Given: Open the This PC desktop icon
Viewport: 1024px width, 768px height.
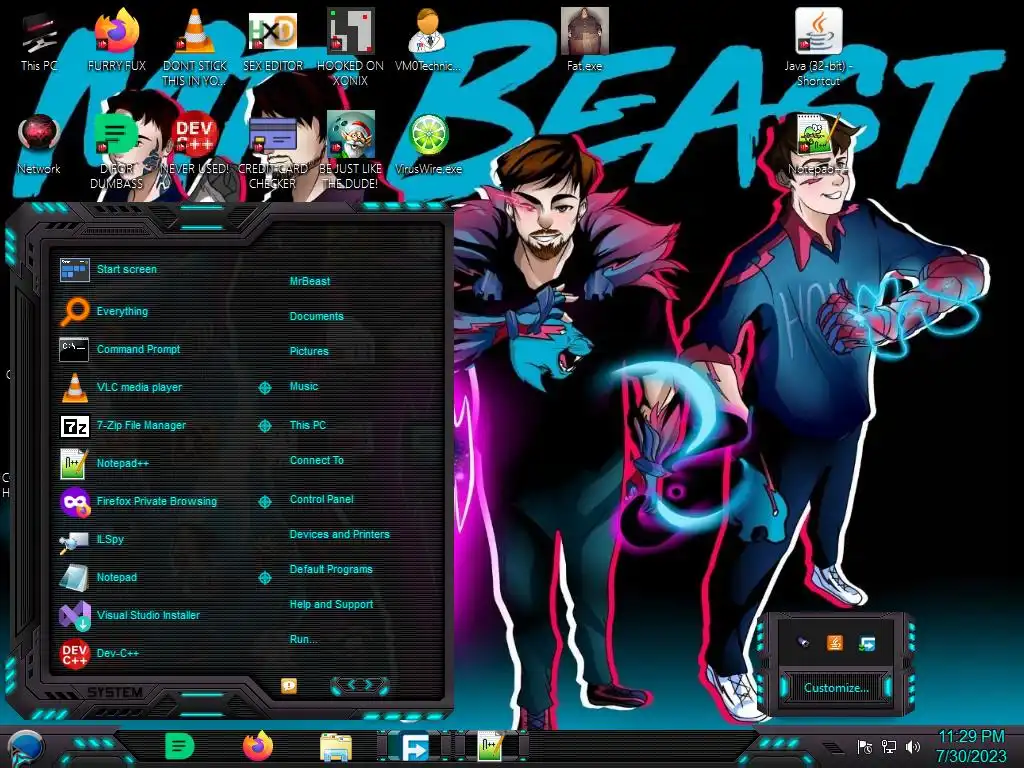Looking at the screenshot, I should pyautogui.click(x=38, y=41).
